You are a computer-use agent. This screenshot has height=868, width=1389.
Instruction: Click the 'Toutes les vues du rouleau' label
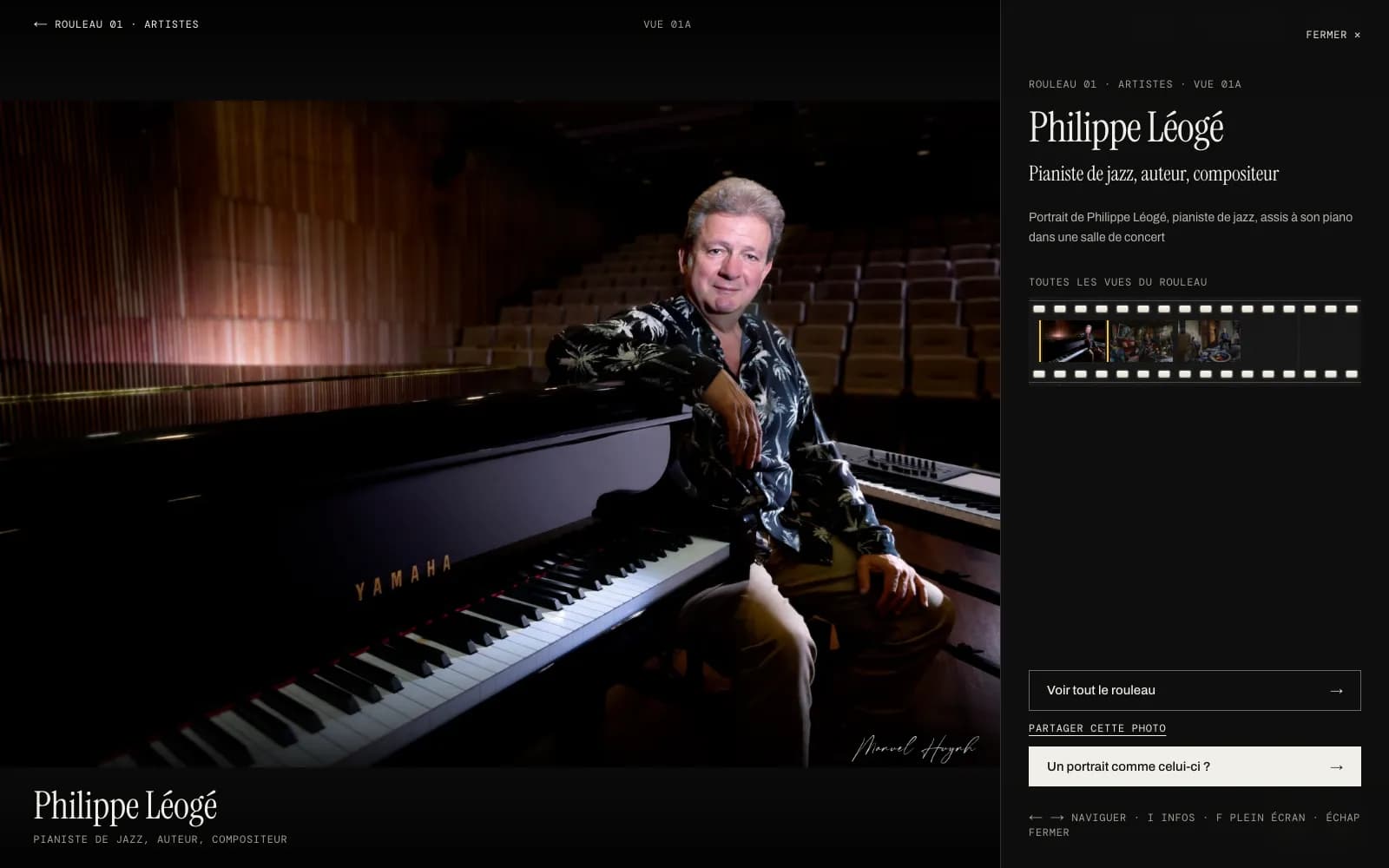point(1118,282)
